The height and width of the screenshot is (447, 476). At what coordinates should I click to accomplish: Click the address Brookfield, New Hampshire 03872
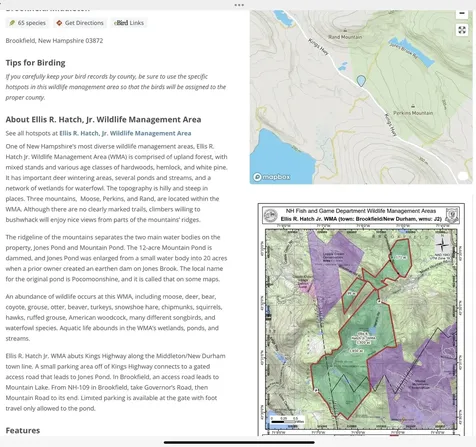(54, 41)
